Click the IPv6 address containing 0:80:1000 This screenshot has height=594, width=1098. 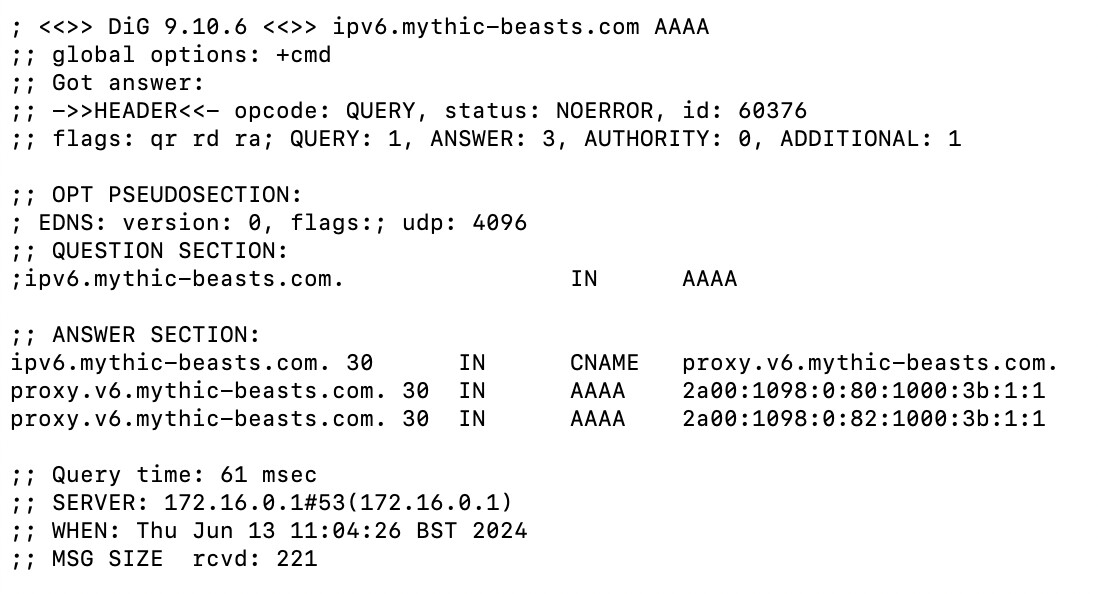(x=863, y=391)
